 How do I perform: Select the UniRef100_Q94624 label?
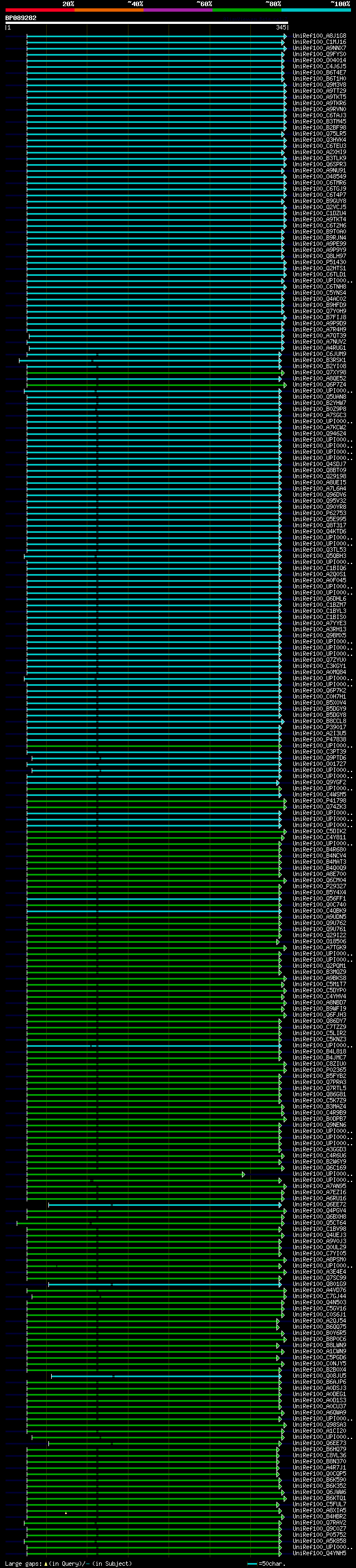(x=319, y=433)
